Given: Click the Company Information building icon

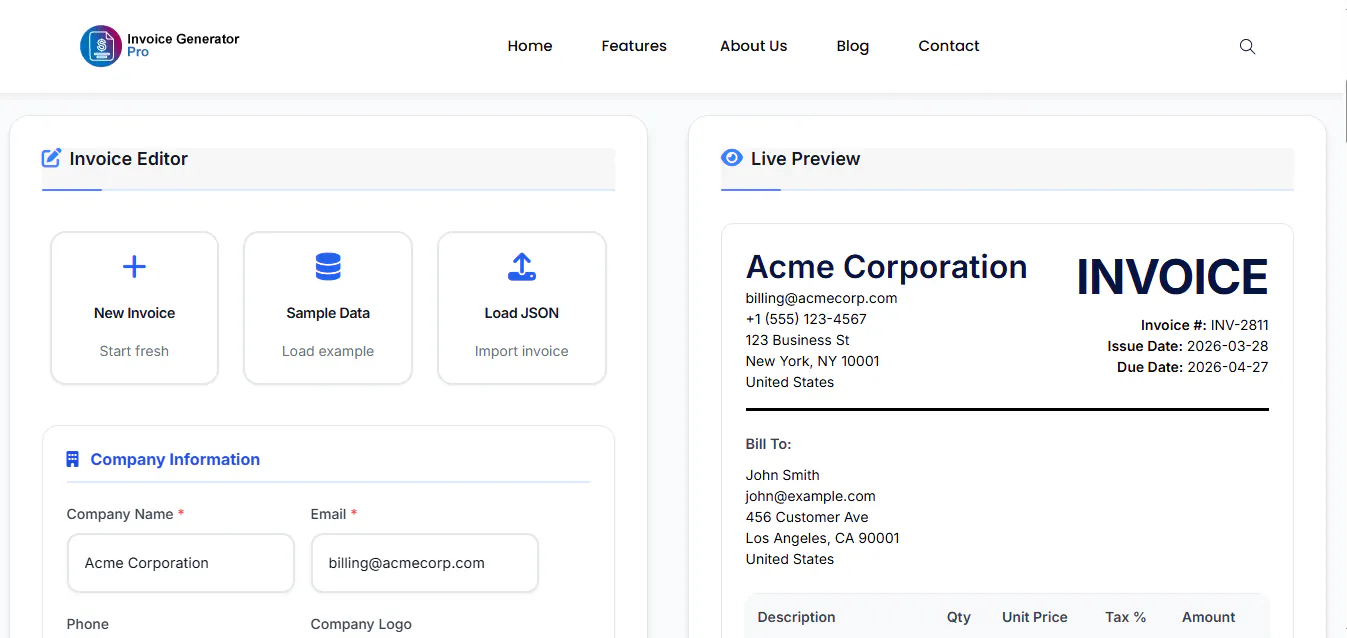Looking at the screenshot, I should tap(72, 460).
